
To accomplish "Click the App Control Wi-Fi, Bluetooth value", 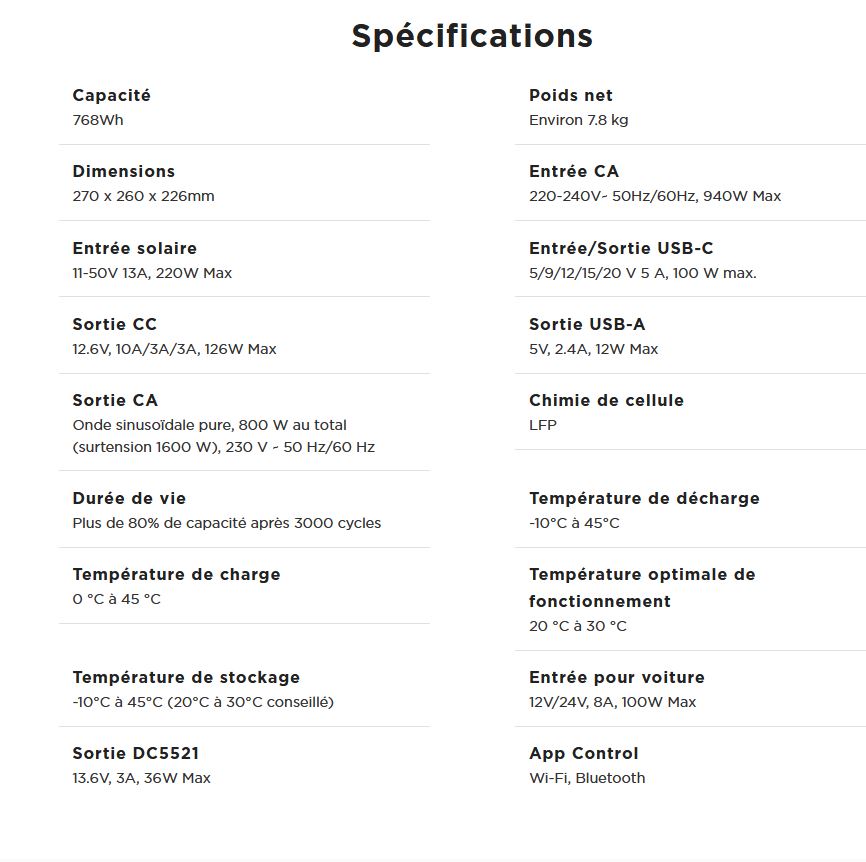I will (587, 778).
